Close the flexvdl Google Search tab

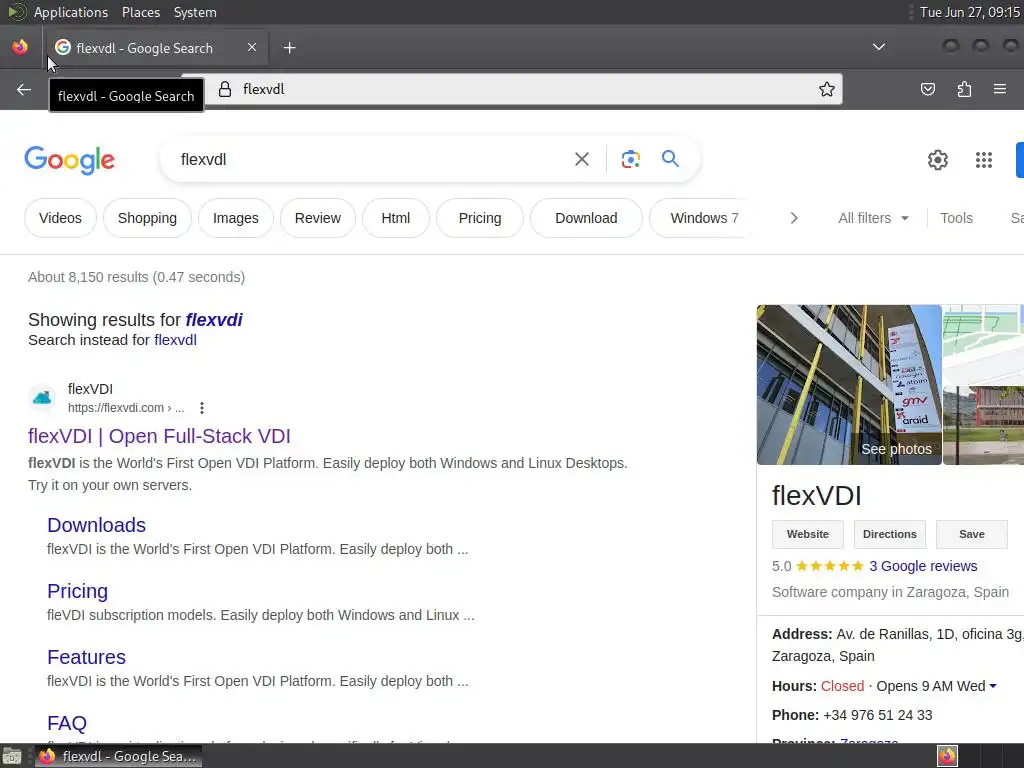tap(252, 47)
